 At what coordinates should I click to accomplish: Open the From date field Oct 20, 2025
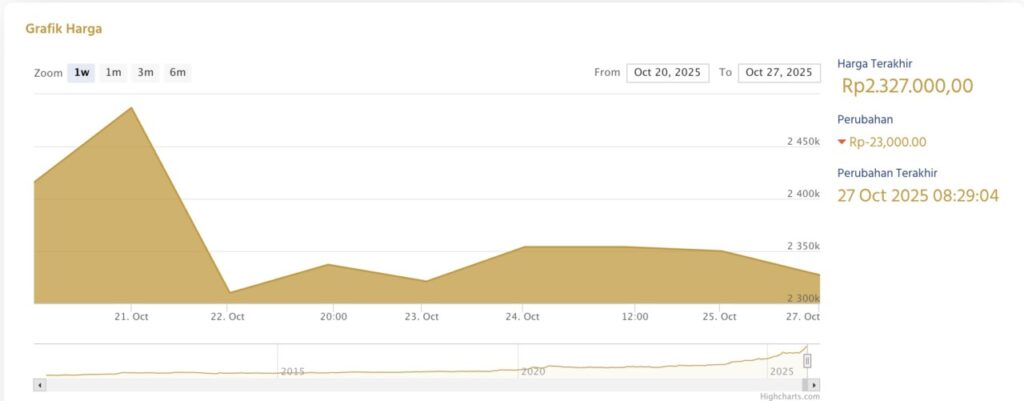pos(667,73)
